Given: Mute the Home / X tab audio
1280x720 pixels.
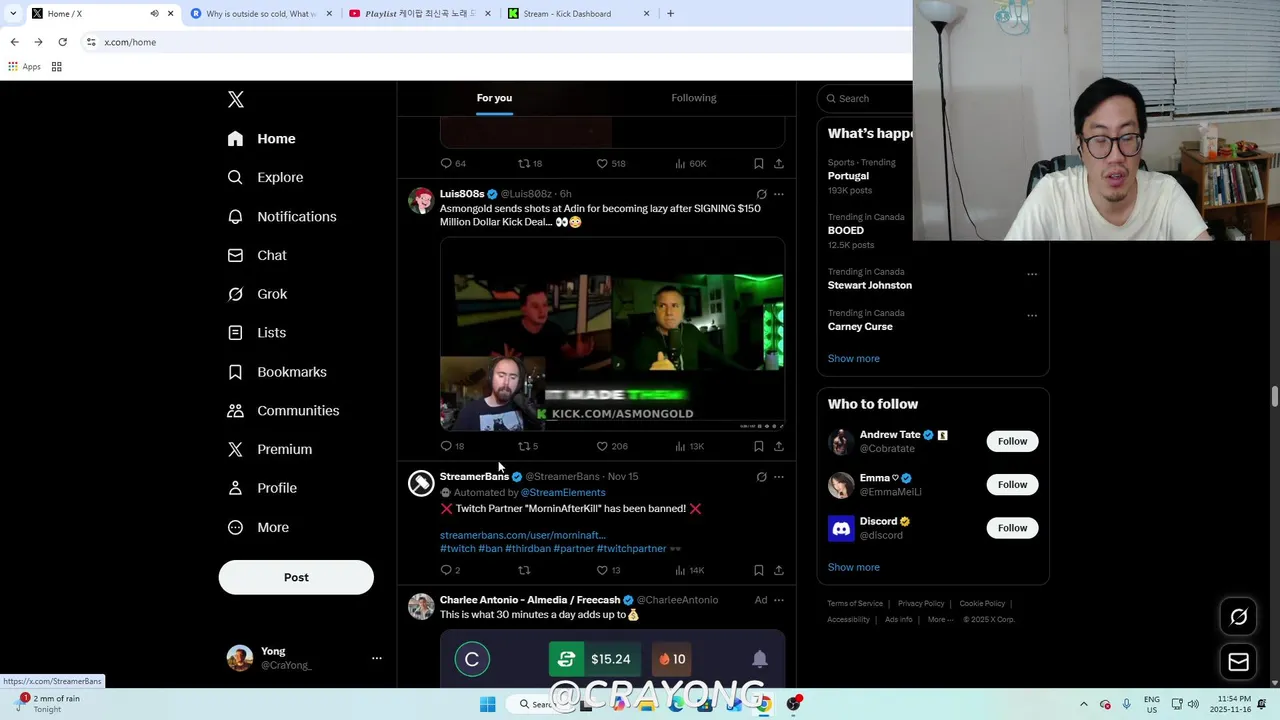Looking at the screenshot, I should pyautogui.click(x=154, y=14).
